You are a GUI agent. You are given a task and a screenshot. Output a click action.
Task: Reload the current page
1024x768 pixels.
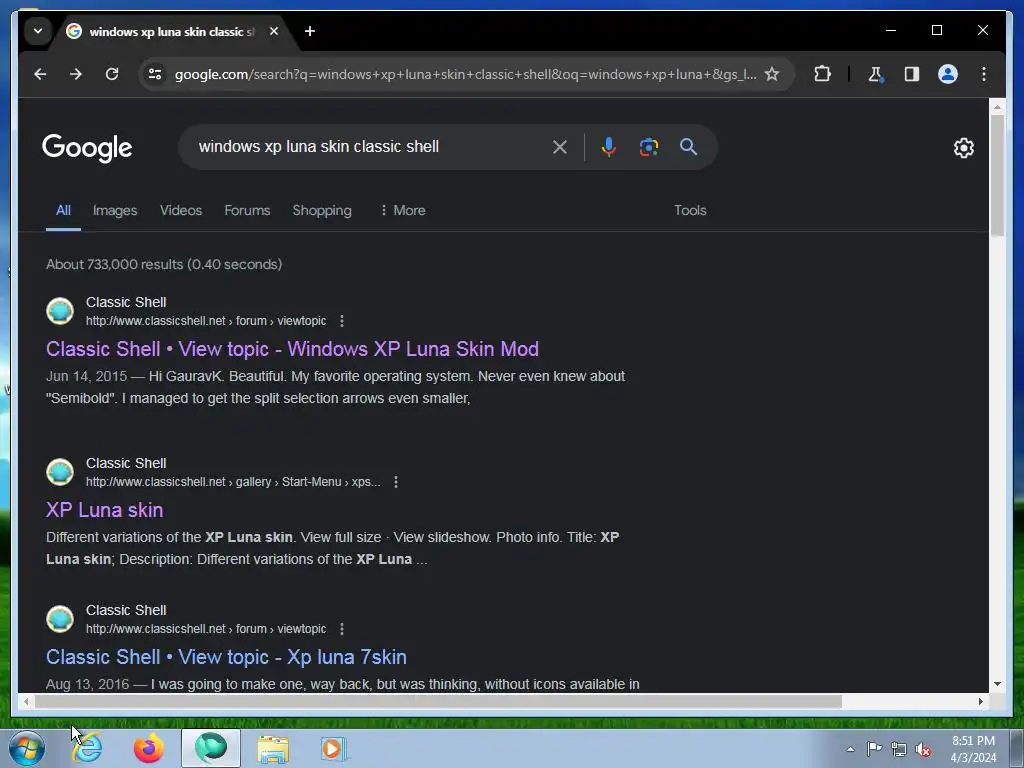(x=112, y=74)
